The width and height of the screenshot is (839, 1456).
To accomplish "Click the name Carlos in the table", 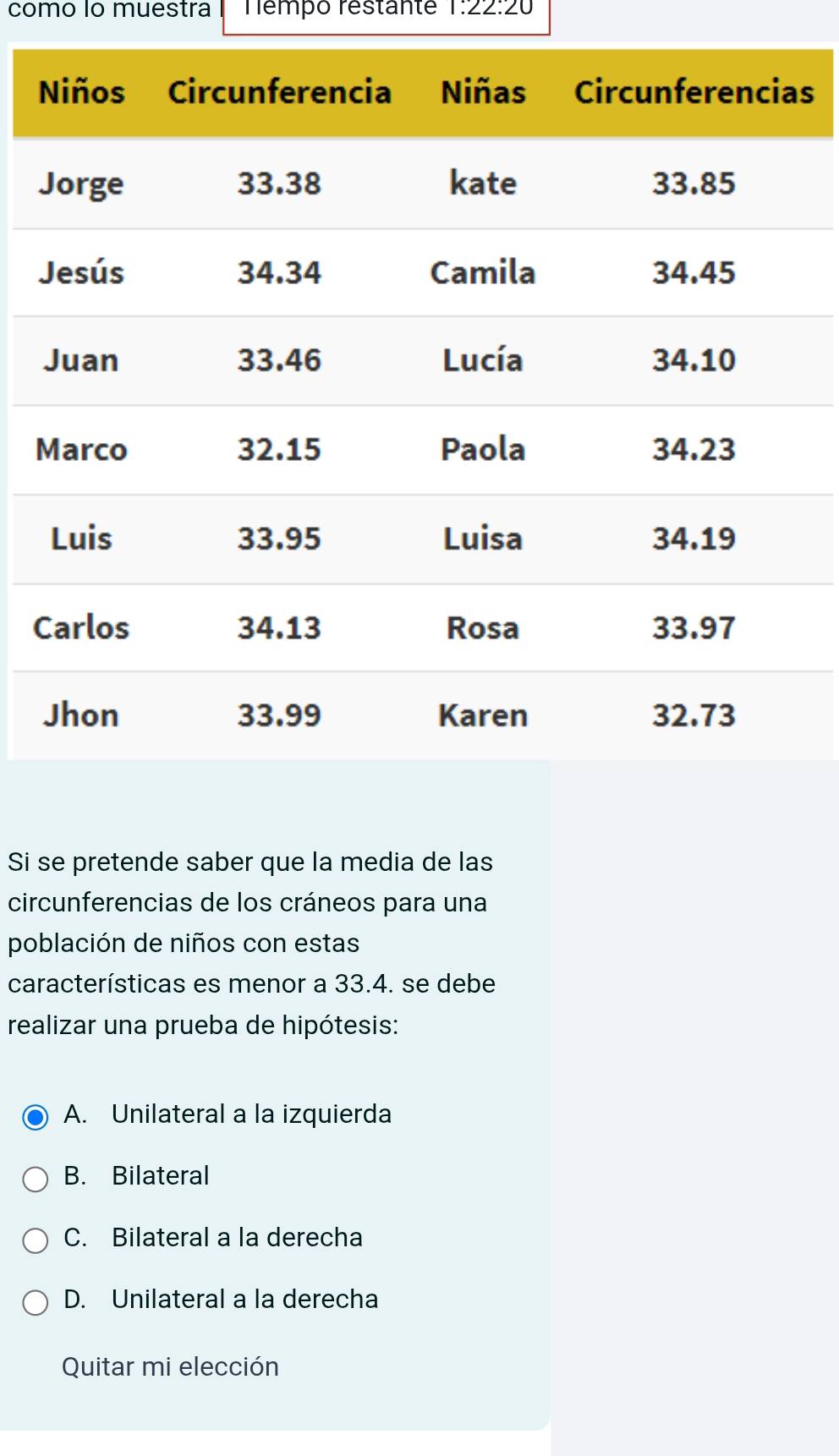I will pyautogui.click(x=81, y=627).
